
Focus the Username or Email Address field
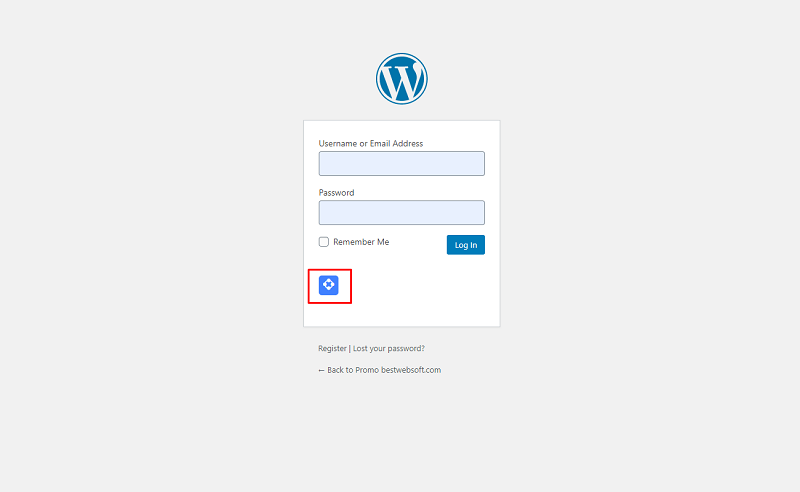pyautogui.click(x=402, y=163)
